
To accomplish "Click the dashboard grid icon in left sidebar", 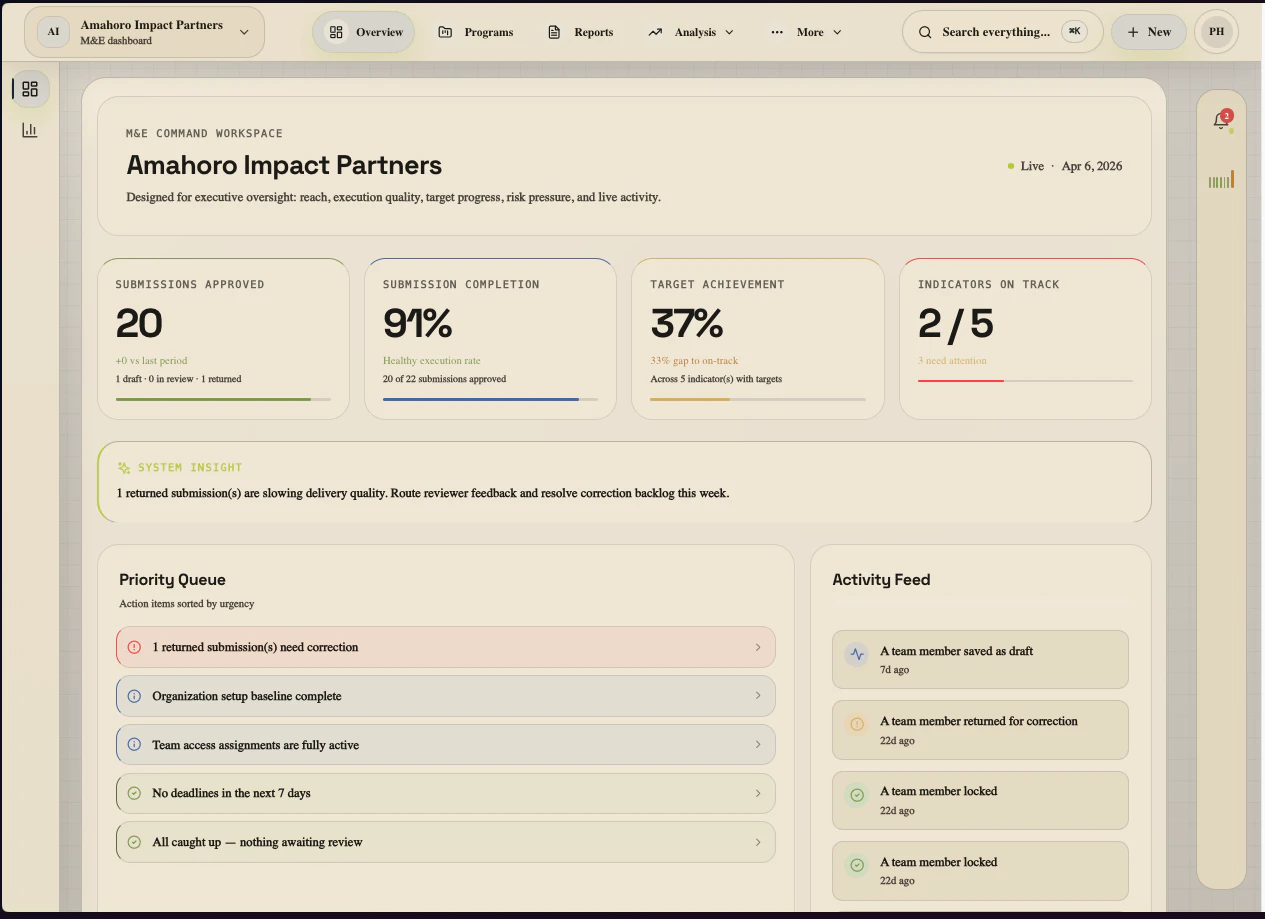I will pos(30,89).
